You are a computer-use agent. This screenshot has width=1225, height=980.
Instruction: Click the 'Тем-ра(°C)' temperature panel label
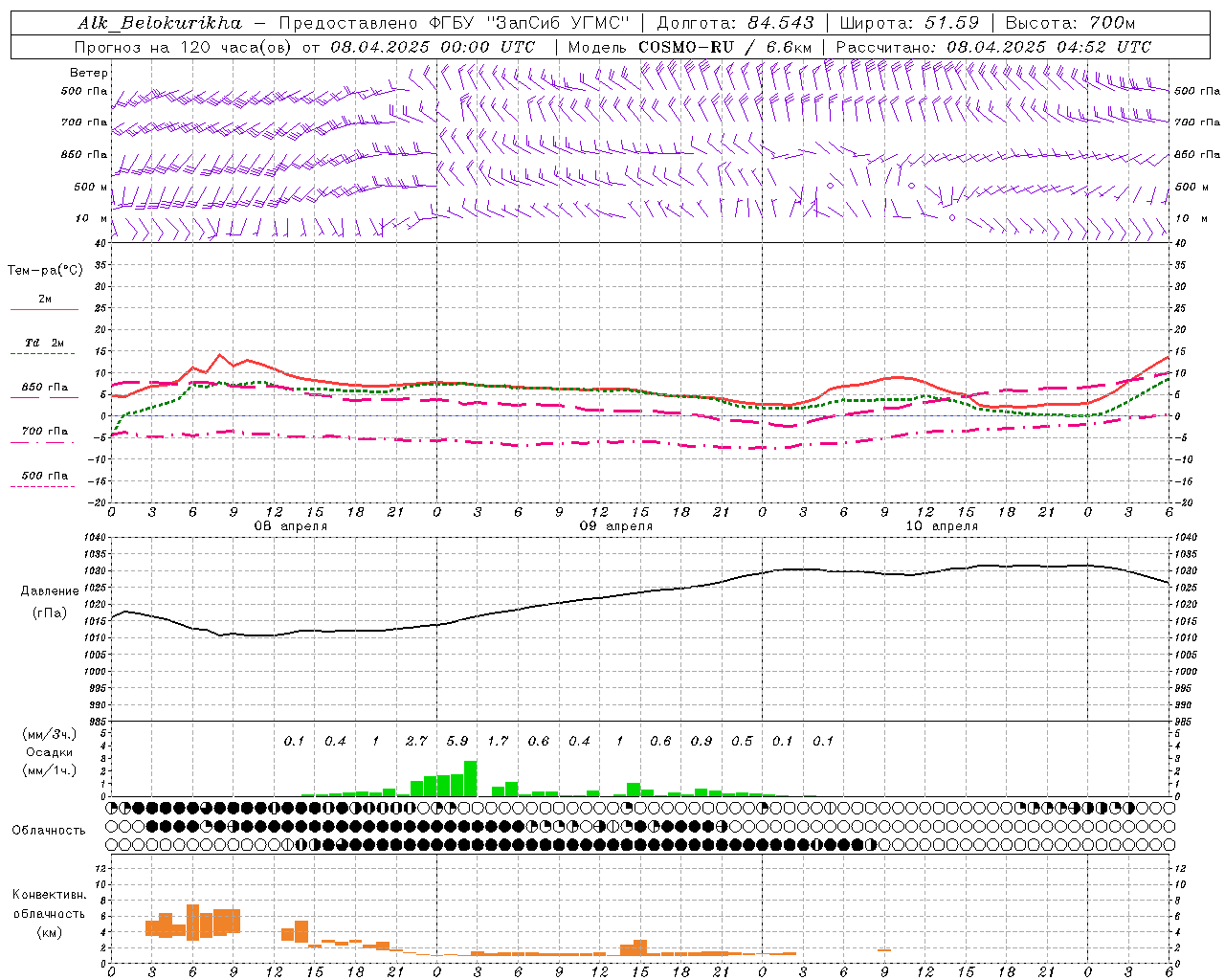[x=45, y=271]
